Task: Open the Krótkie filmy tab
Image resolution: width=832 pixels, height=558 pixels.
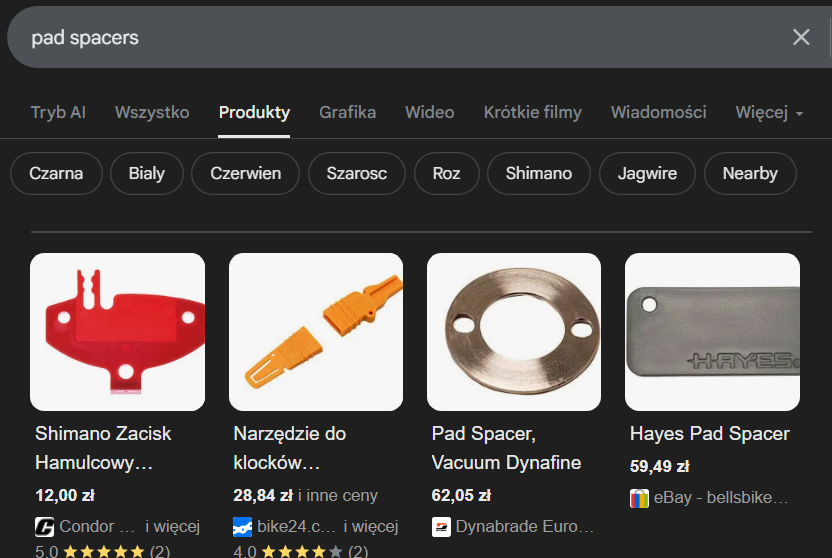Action: 533,112
